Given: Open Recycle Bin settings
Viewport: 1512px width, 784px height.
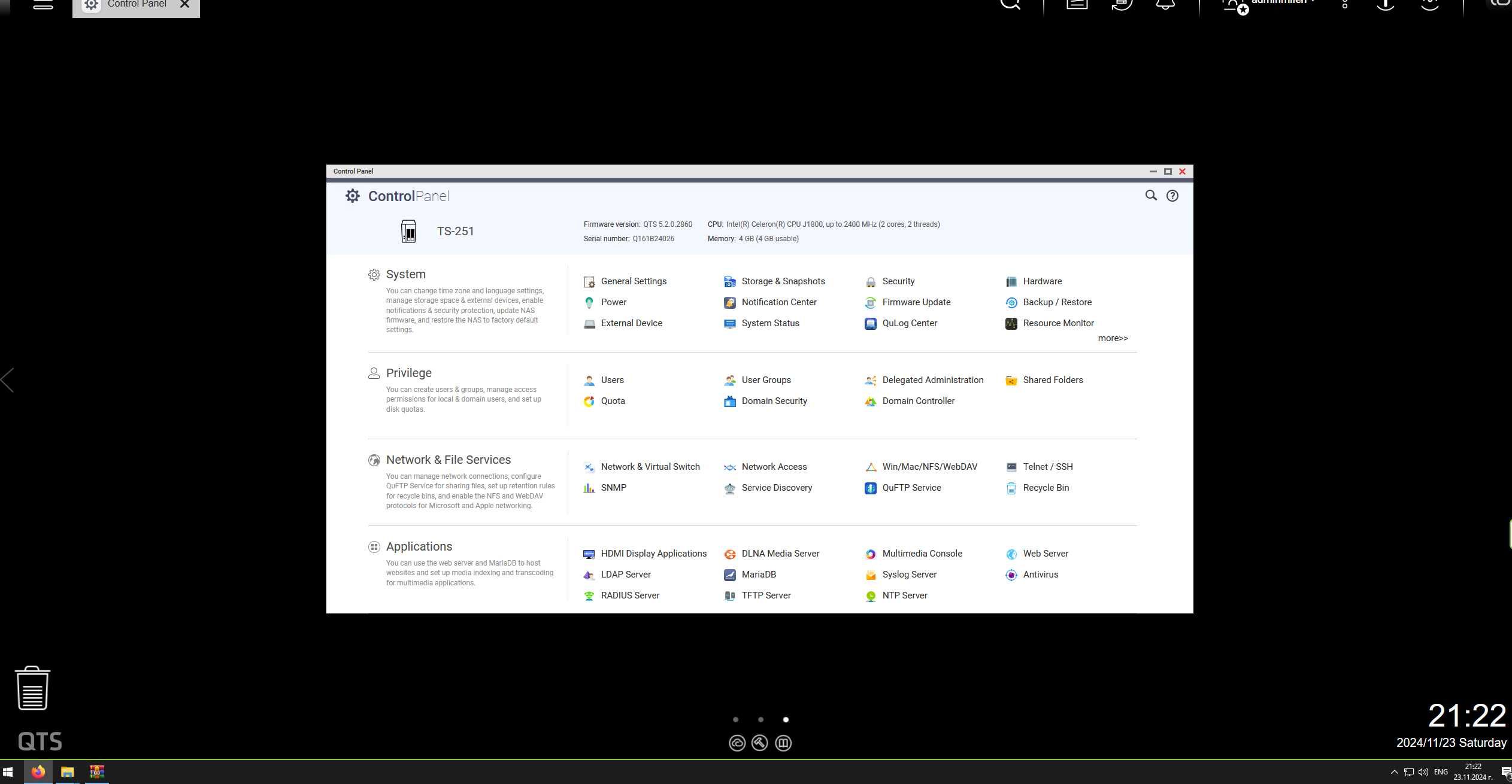Looking at the screenshot, I should click(x=1037, y=488).
